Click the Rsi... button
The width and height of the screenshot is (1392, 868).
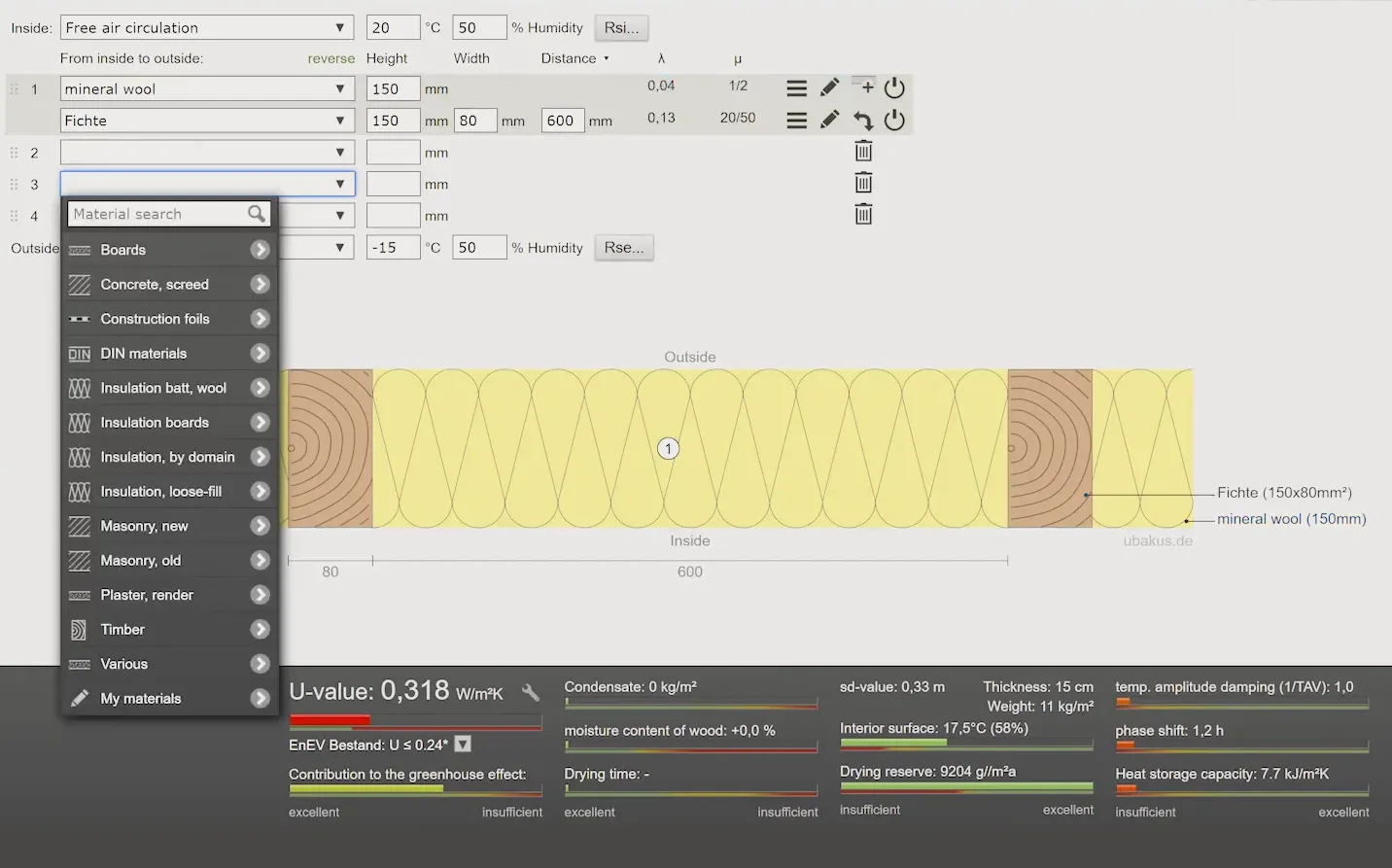(621, 27)
